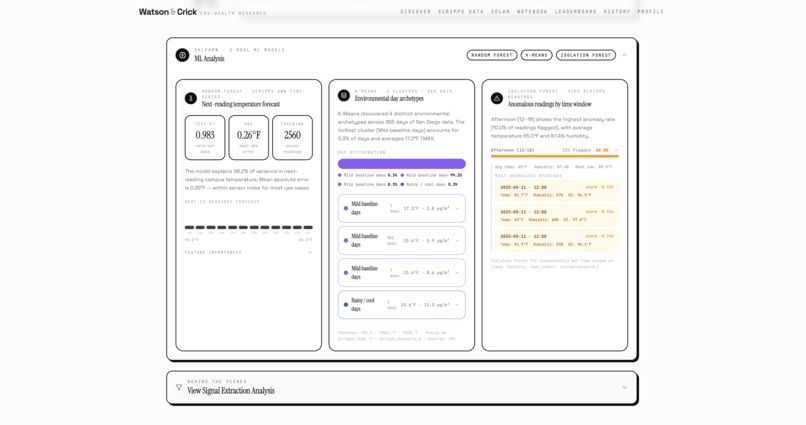806x425 pixels.
Task: Expand the Behind the Scenes chevron
Action: 625,387
